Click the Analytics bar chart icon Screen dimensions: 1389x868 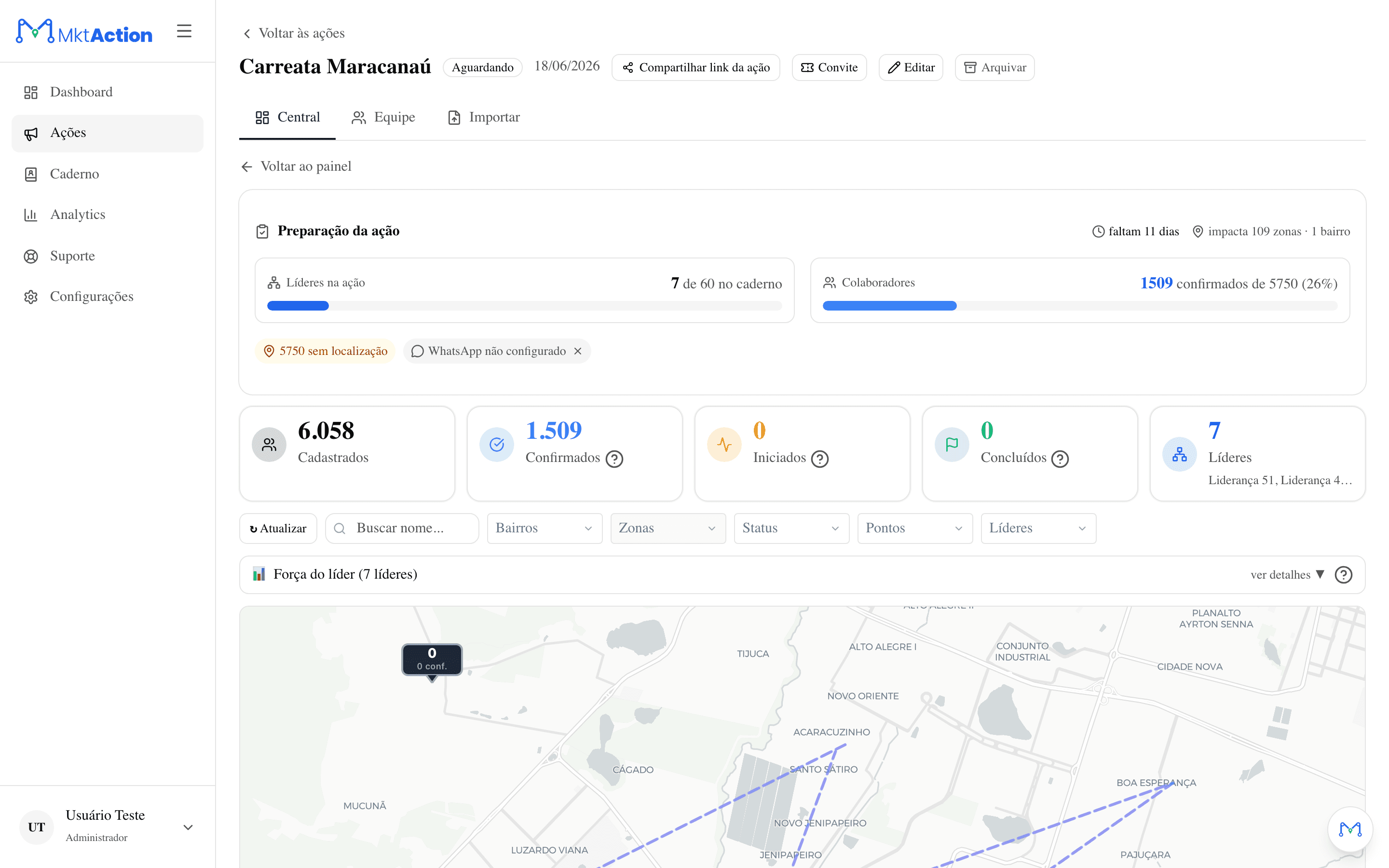click(x=31, y=215)
